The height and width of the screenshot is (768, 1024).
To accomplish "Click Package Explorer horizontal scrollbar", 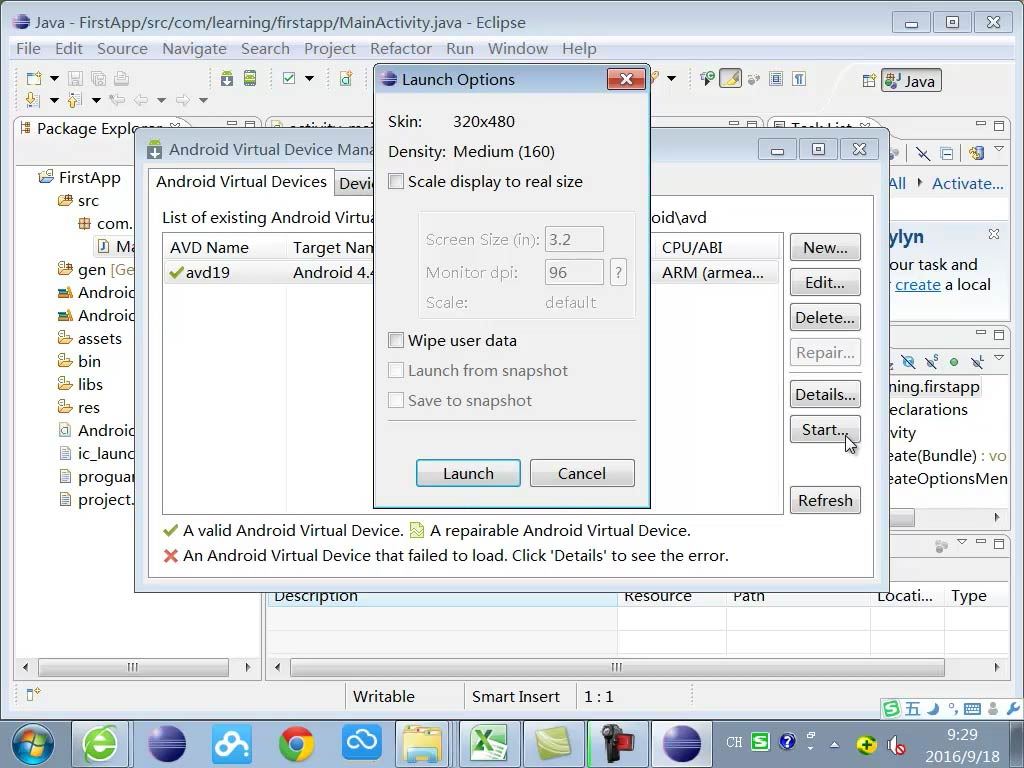I will point(133,667).
